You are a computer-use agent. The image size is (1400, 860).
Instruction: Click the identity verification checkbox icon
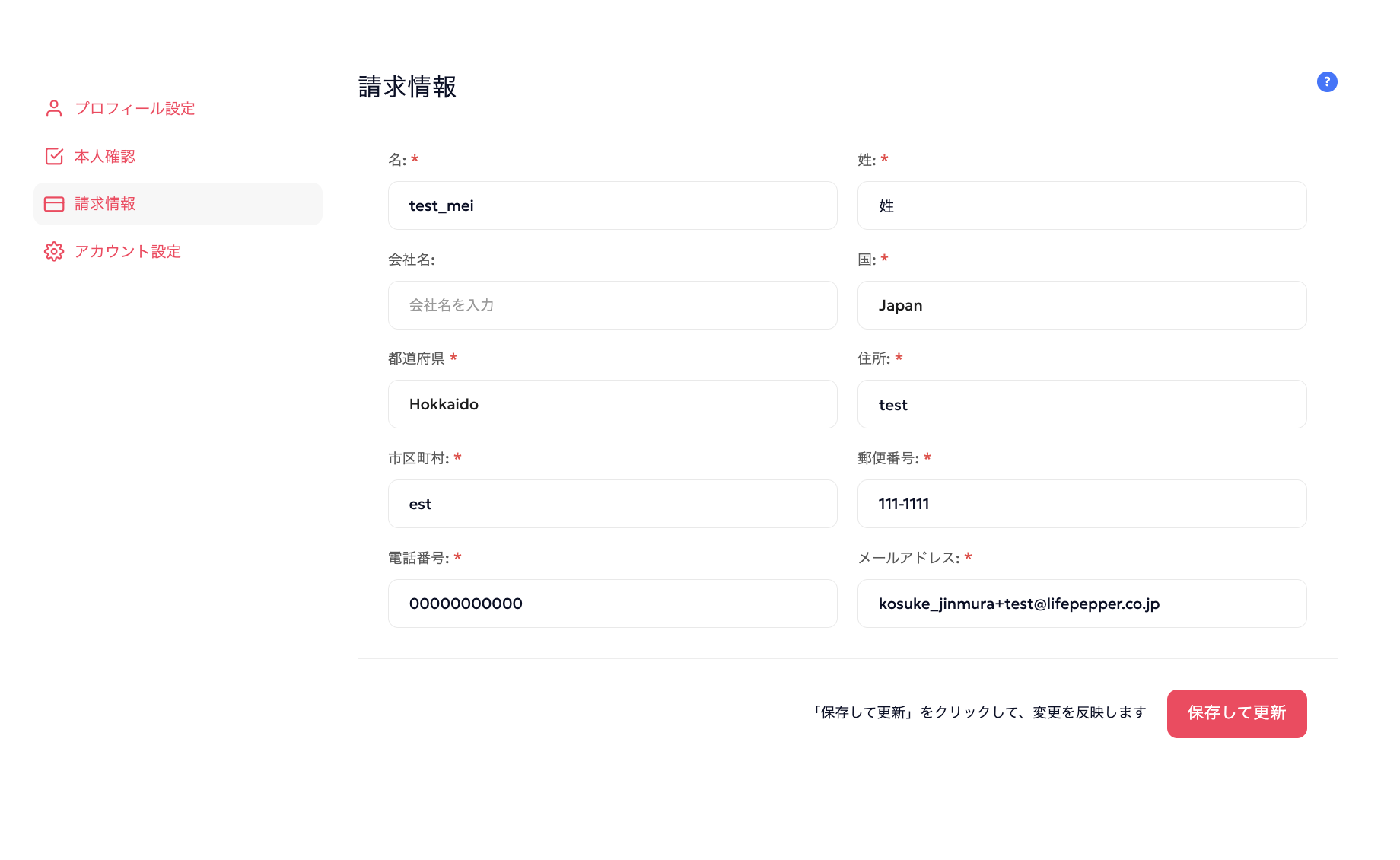[x=54, y=157]
